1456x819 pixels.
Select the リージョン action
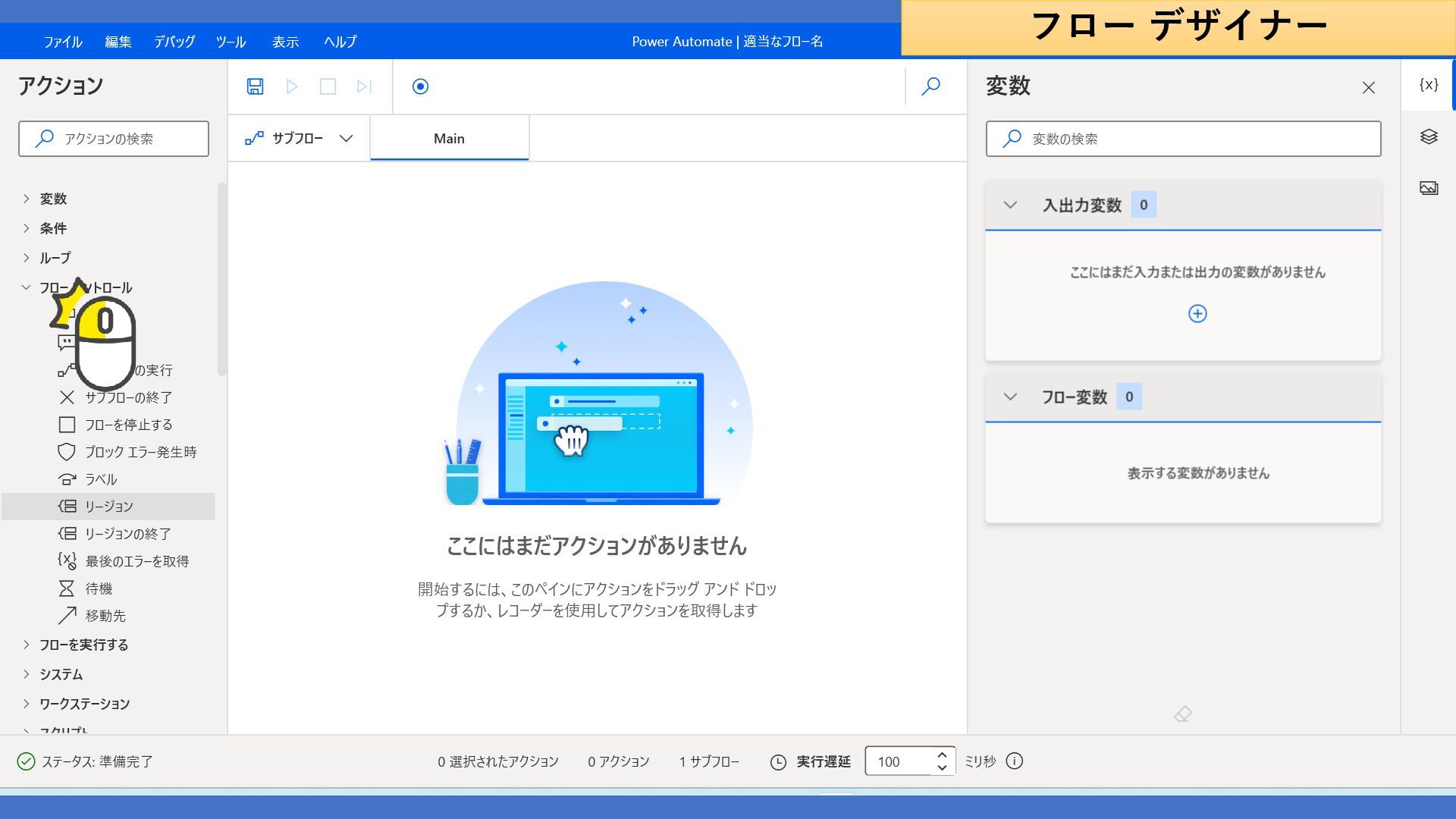pos(109,507)
